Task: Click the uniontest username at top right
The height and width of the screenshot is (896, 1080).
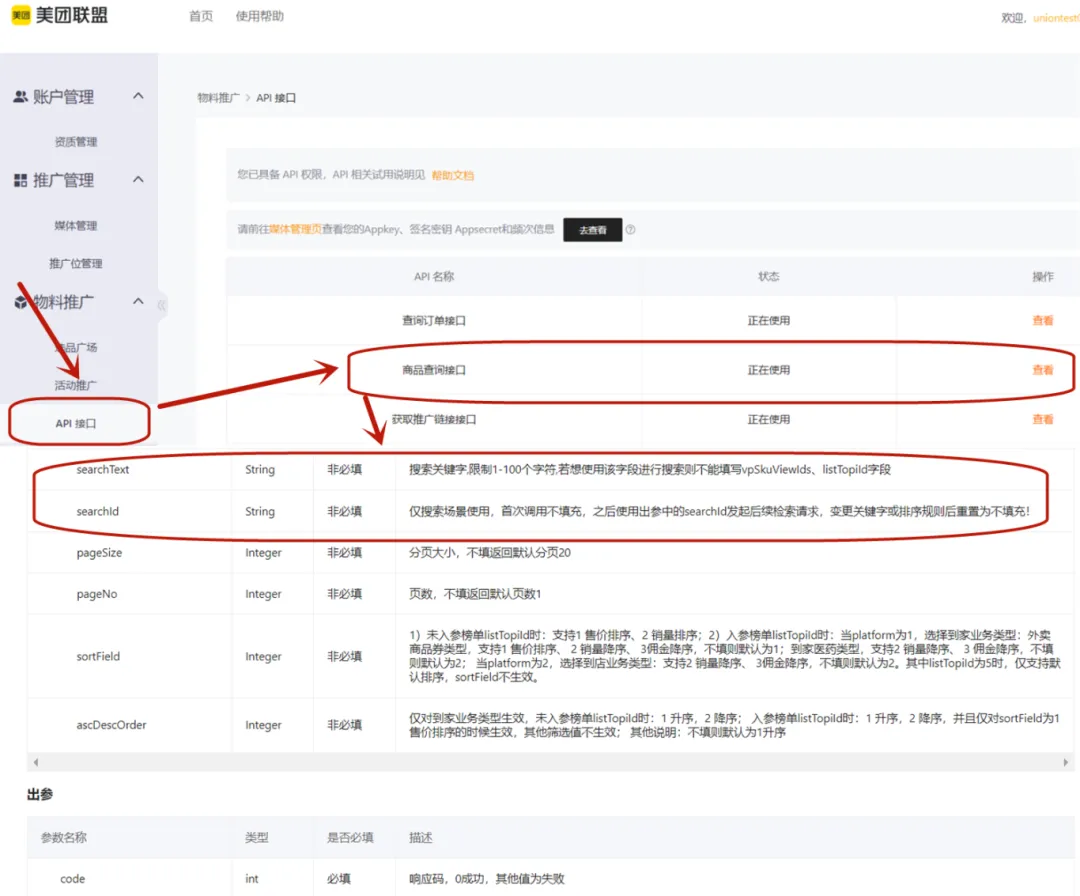Action: (x=1056, y=19)
